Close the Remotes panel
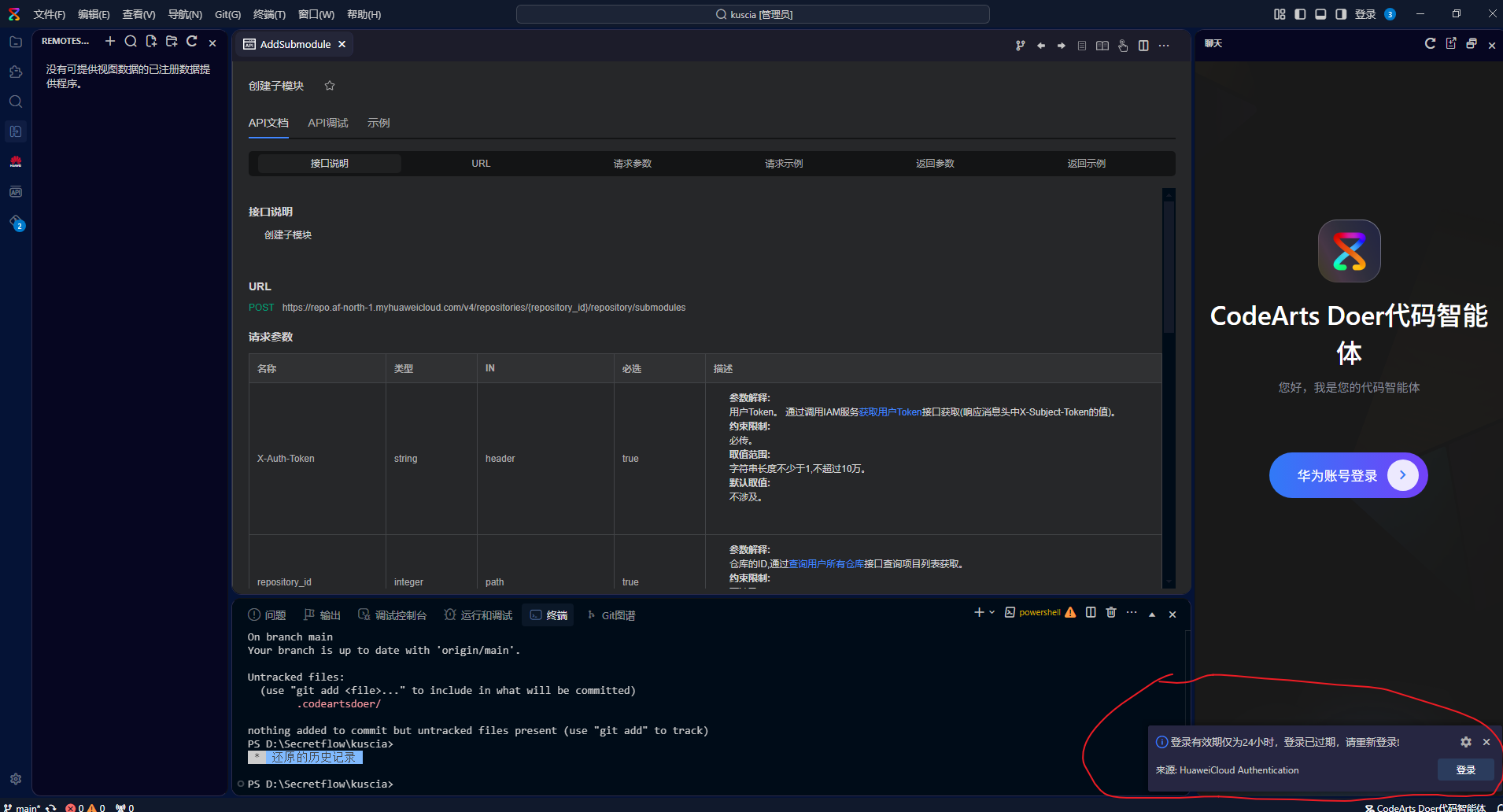This screenshot has height=812, width=1503. pyautogui.click(x=212, y=43)
